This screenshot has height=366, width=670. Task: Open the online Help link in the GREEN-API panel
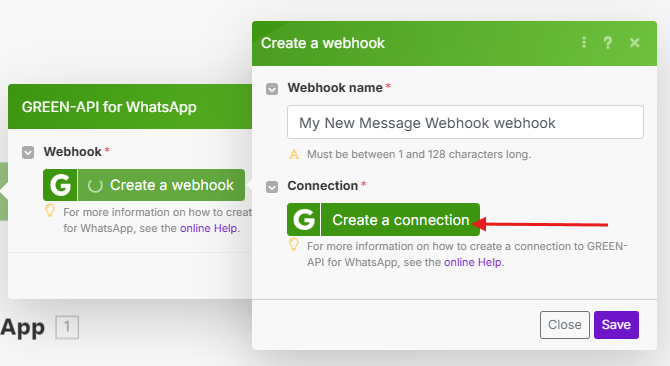click(209, 228)
